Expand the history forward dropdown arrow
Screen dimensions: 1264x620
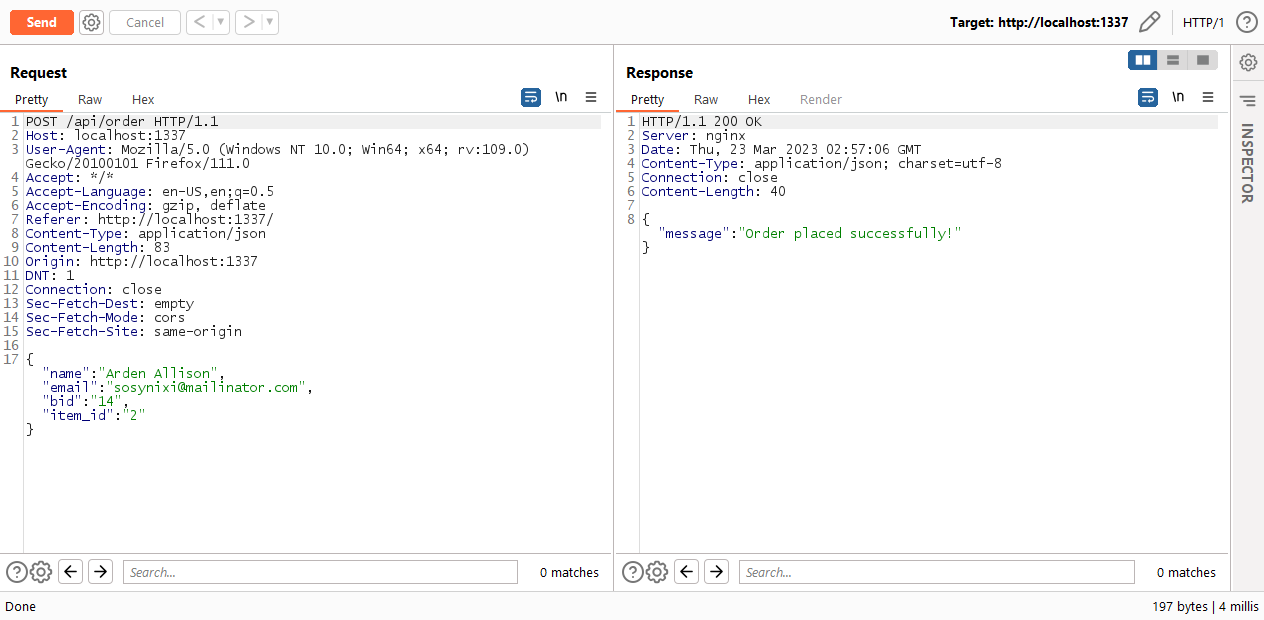pyautogui.click(x=270, y=22)
